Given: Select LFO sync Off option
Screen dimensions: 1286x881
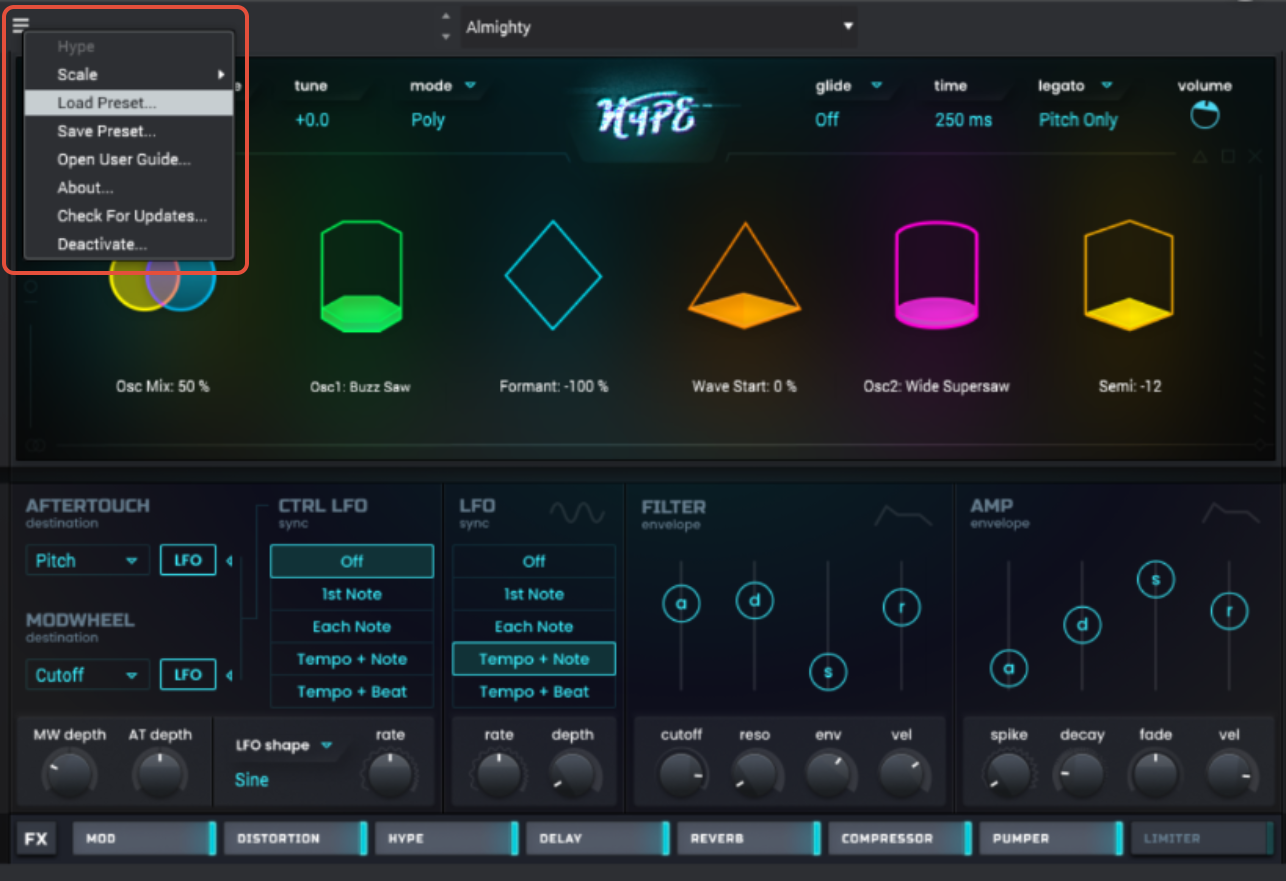Looking at the screenshot, I should pos(534,561).
